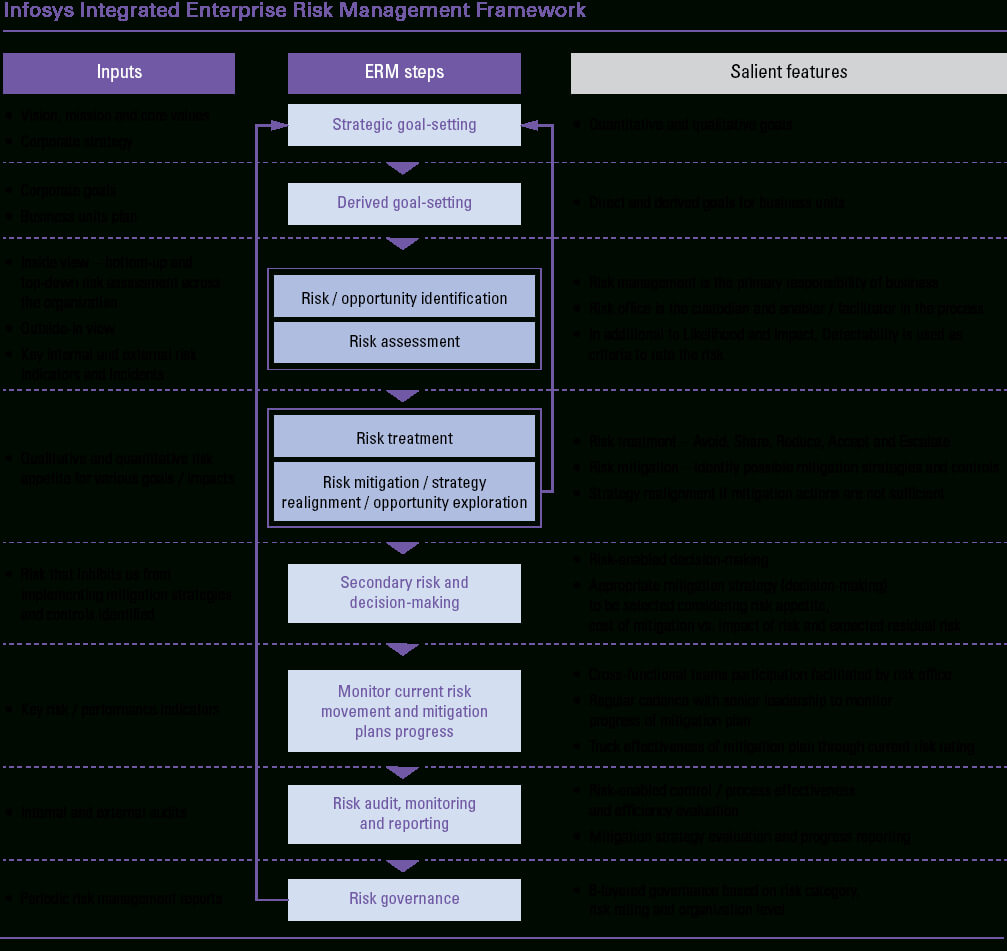Click the "Risk-enabled decision-making" feature text
The image size is (1007, 951).
(678, 559)
